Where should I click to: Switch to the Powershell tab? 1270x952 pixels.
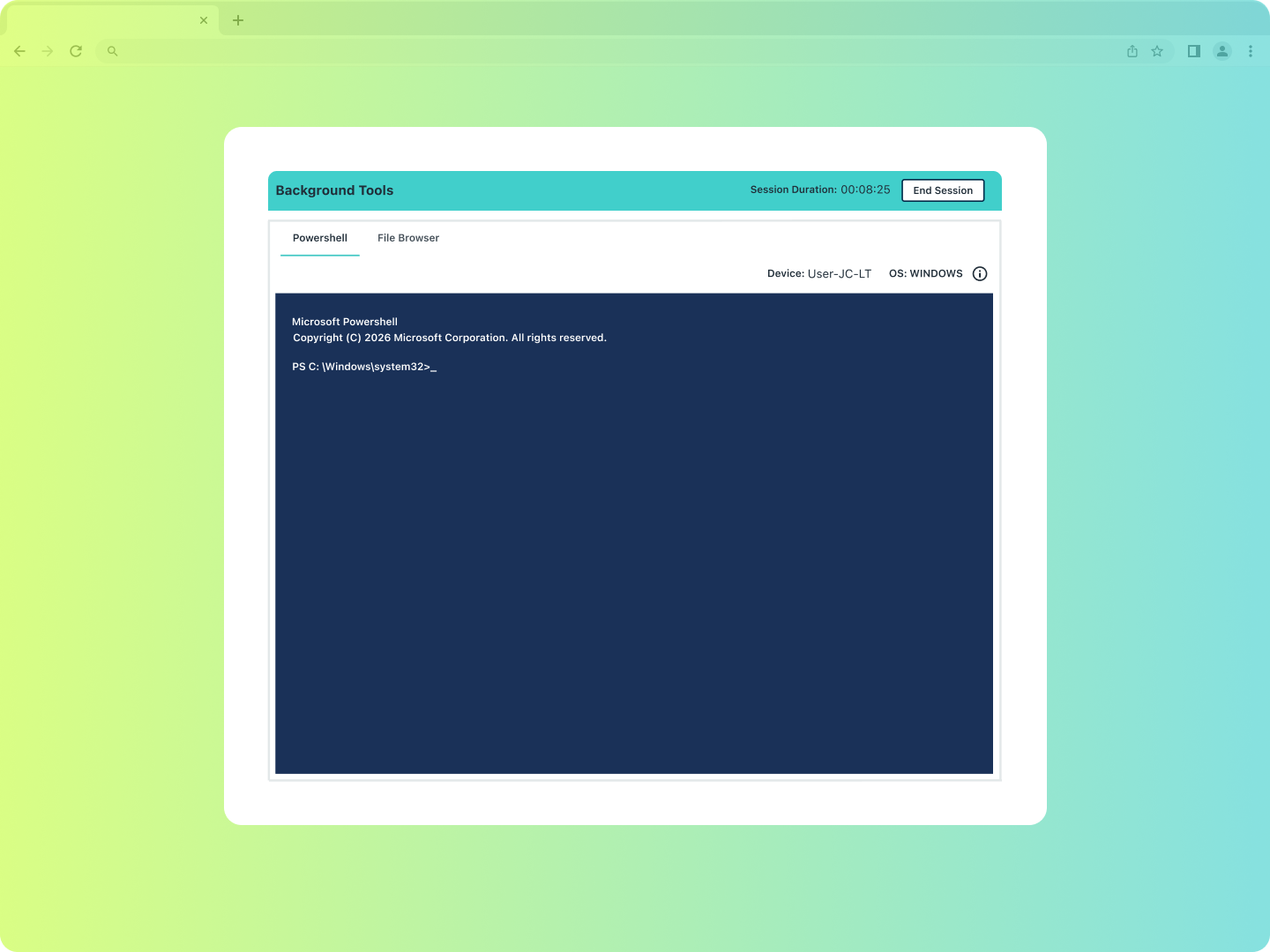tap(320, 238)
